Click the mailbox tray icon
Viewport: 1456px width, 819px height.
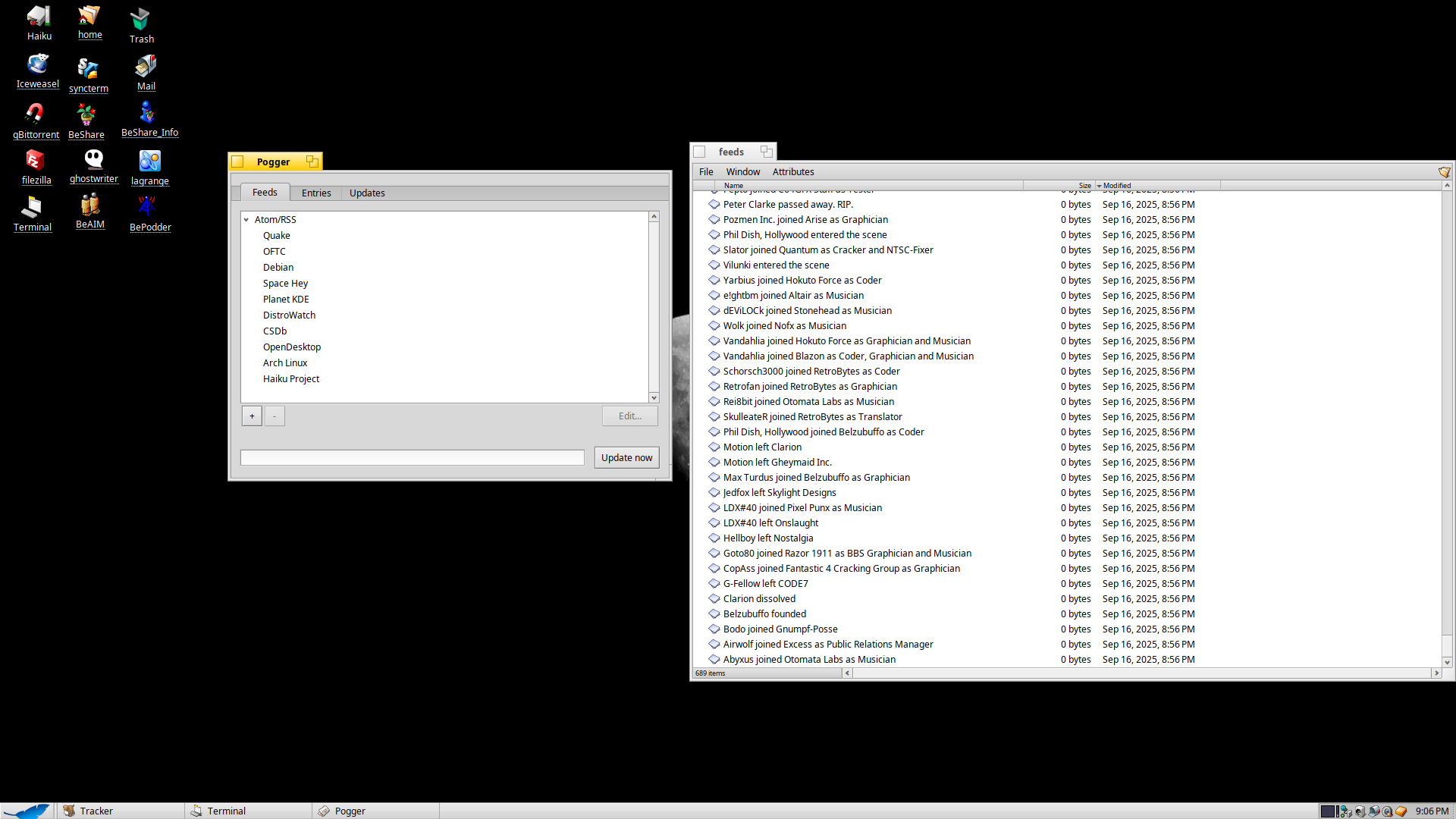point(1374,811)
